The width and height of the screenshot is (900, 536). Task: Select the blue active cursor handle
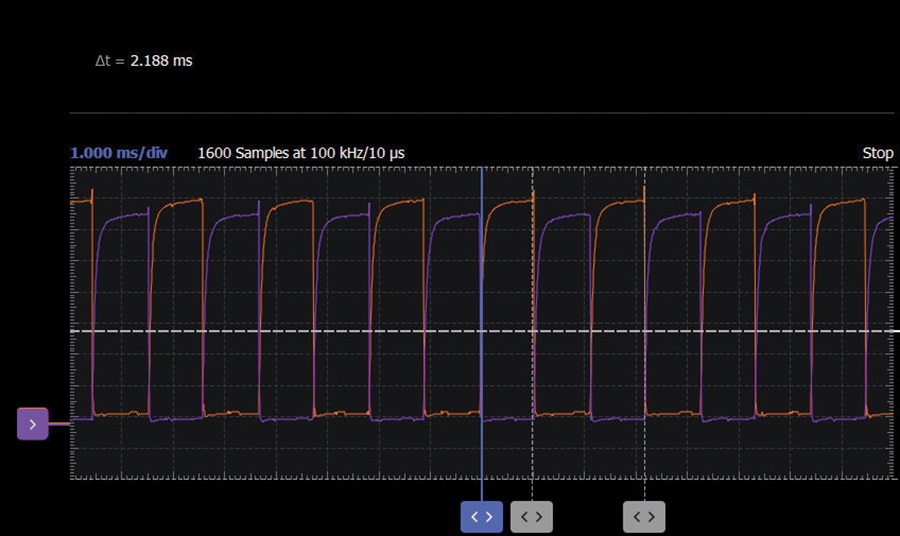pos(482,516)
